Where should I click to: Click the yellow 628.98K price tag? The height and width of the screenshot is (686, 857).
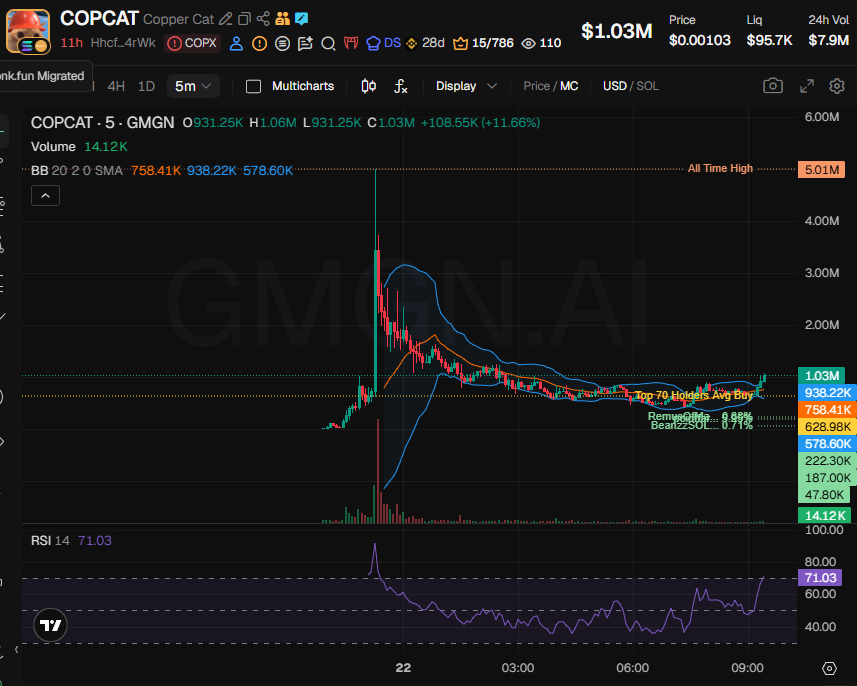(827, 426)
